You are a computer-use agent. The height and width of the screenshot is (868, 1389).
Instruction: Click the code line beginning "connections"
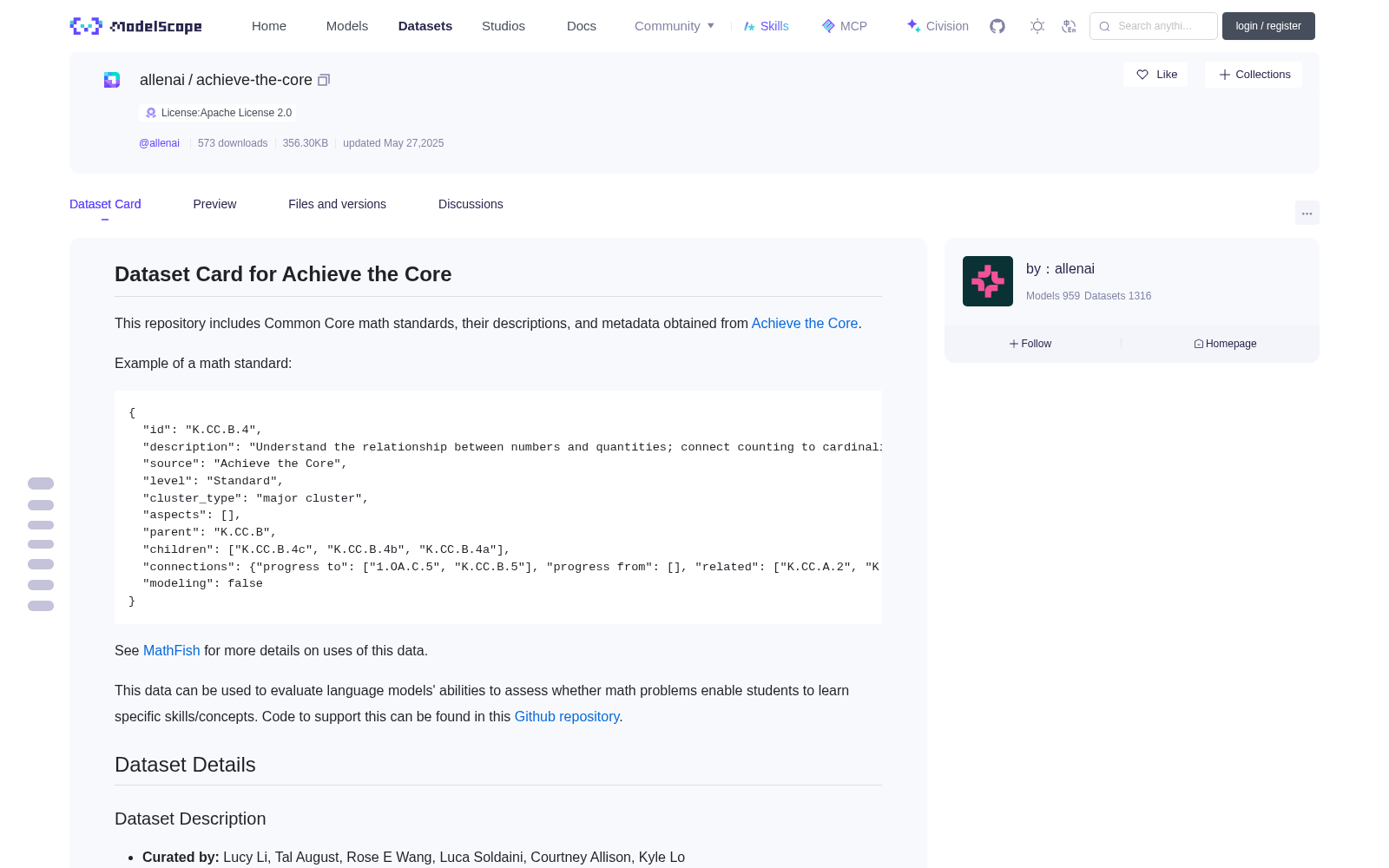click(x=512, y=567)
